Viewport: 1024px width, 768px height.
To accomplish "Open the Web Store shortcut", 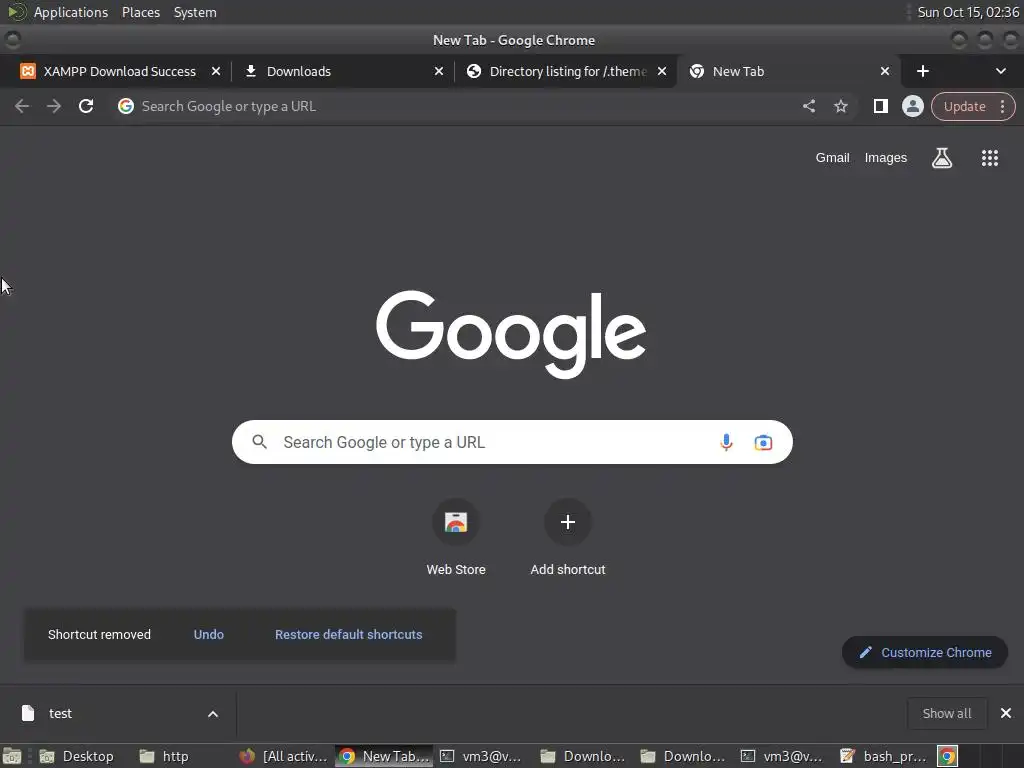I will coord(456,537).
